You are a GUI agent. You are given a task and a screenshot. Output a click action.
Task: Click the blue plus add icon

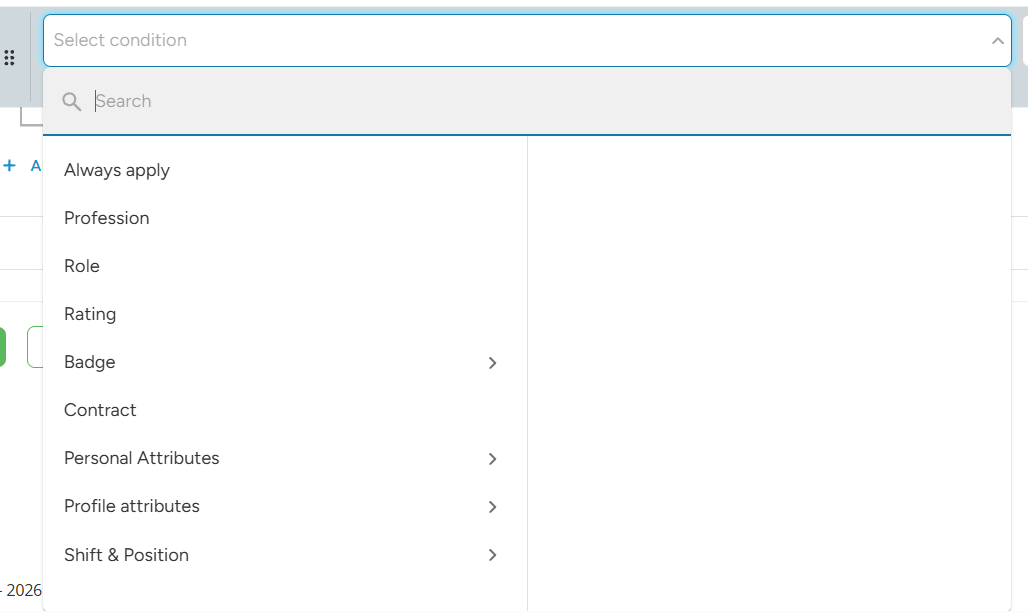click(x=9, y=165)
